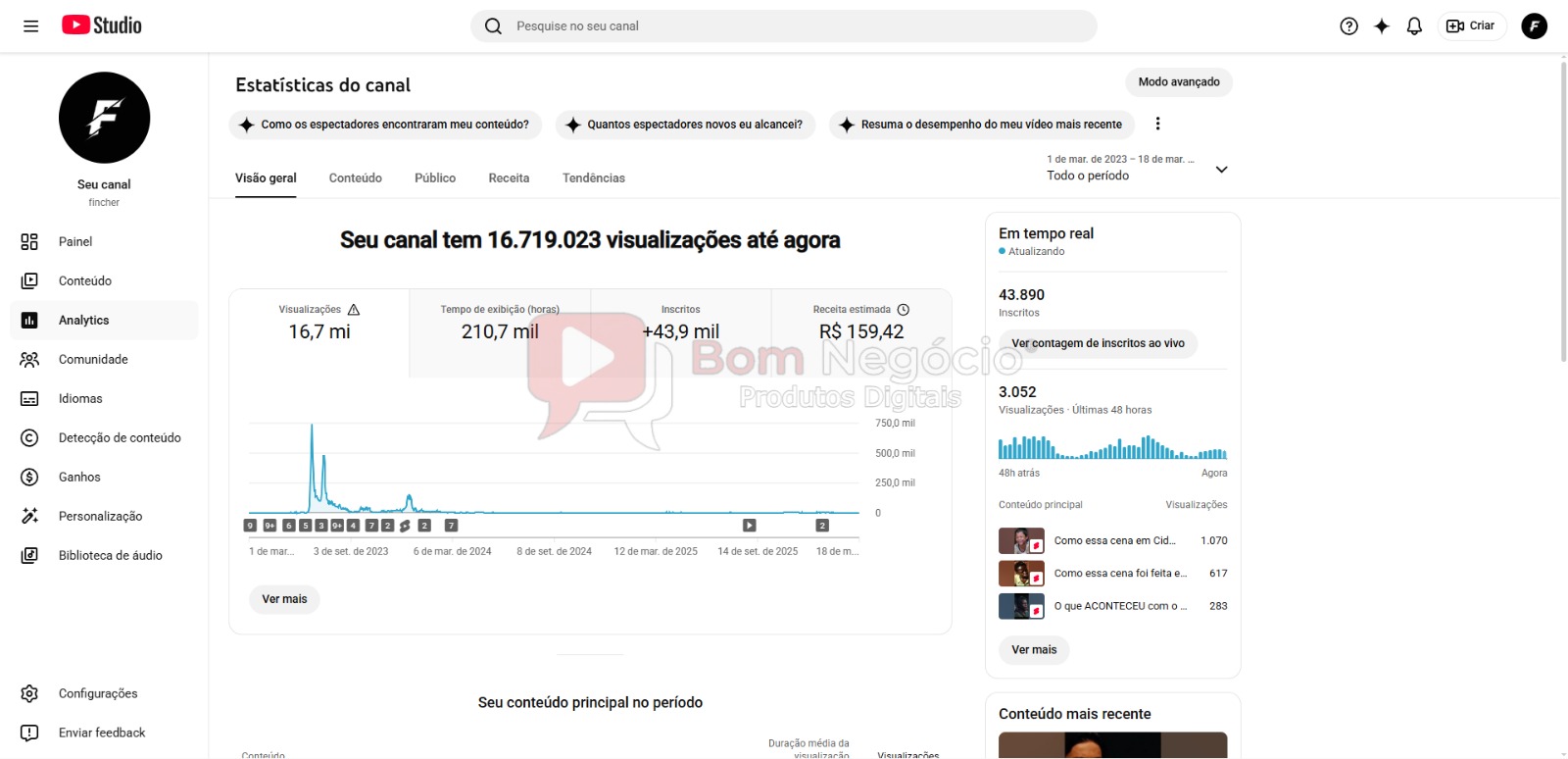Open the help question mark icon
Screen dimensions: 1568x759
click(x=1349, y=26)
